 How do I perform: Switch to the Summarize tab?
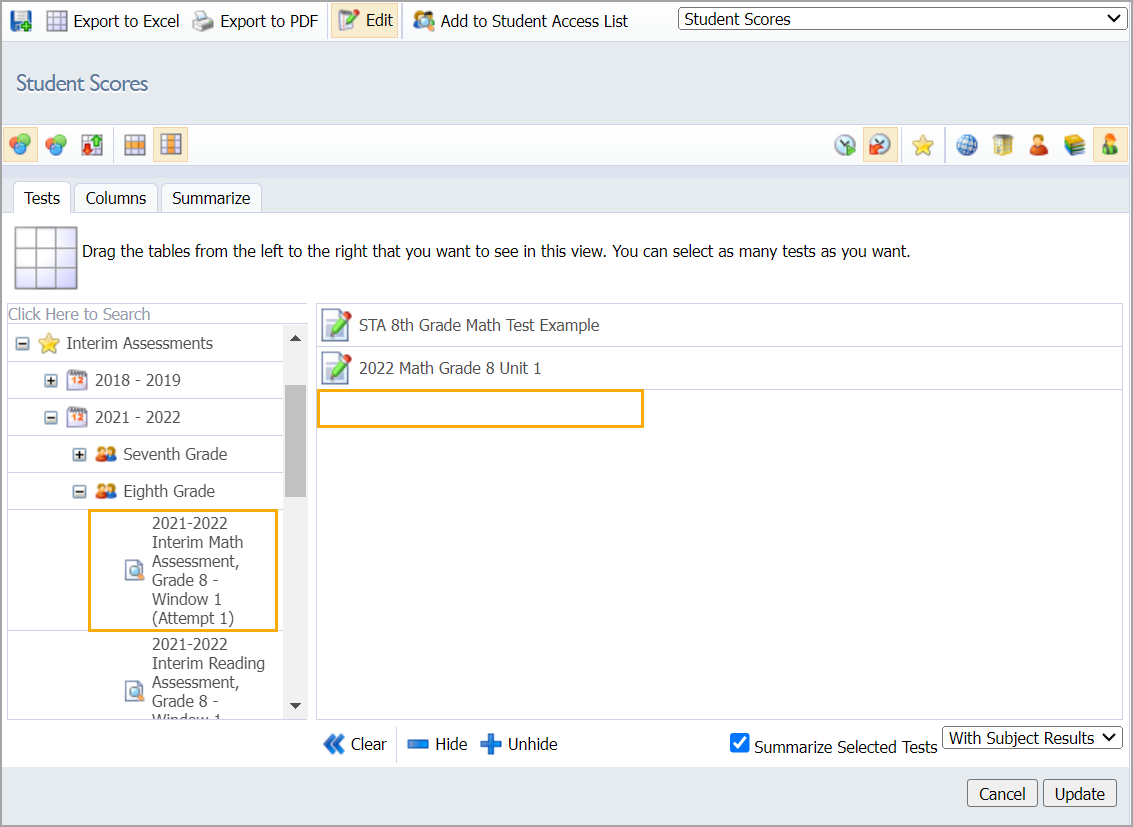tap(211, 198)
